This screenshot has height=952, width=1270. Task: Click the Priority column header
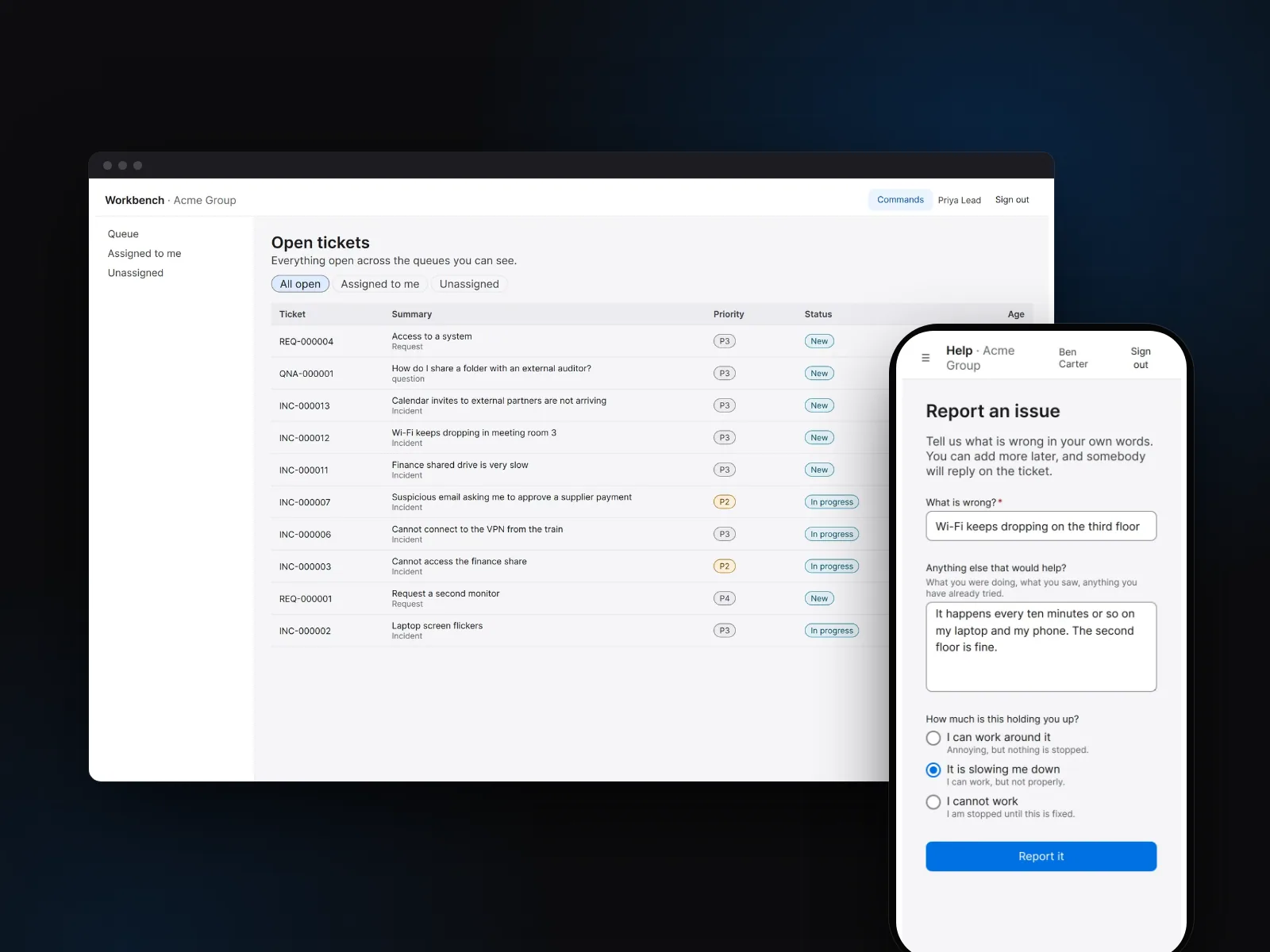click(x=729, y=314)
